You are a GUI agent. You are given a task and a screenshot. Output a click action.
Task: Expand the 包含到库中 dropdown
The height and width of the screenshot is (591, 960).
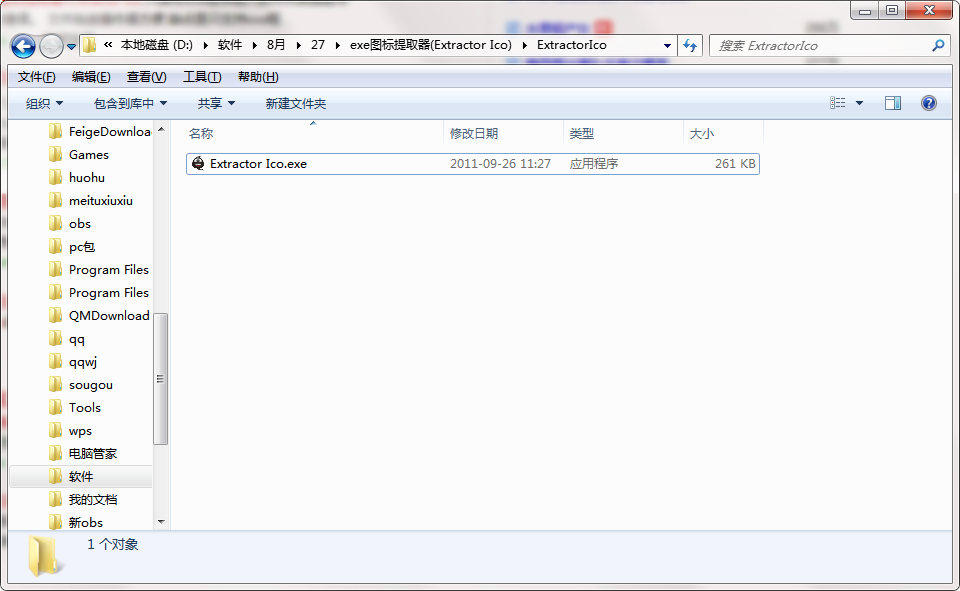(130, 104)
